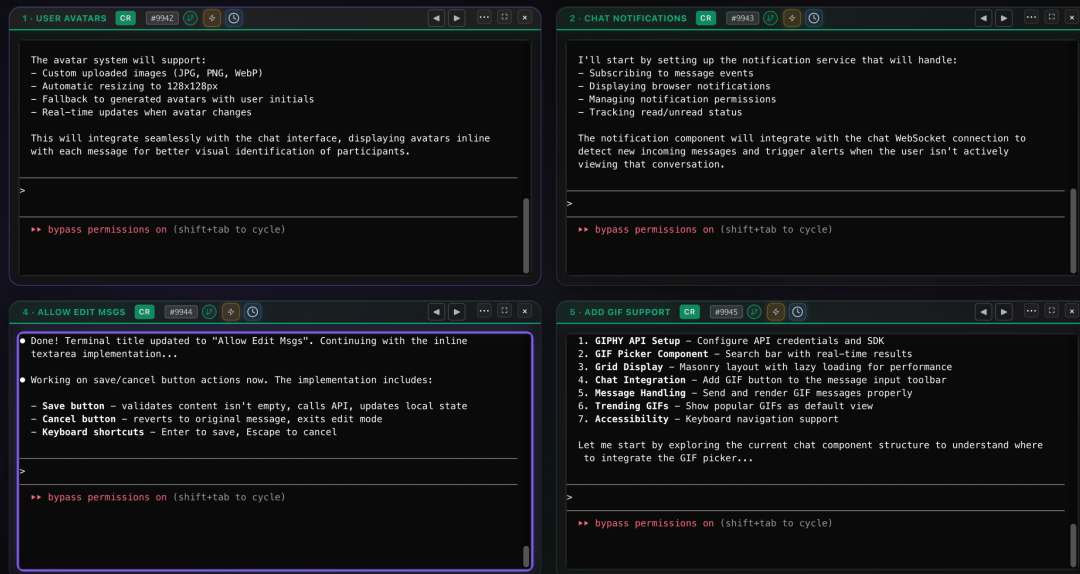Open the clock history icon on Allow Edit Msgs panel
The width and height of the screenshot is (1080, 574).
point(253,312)
